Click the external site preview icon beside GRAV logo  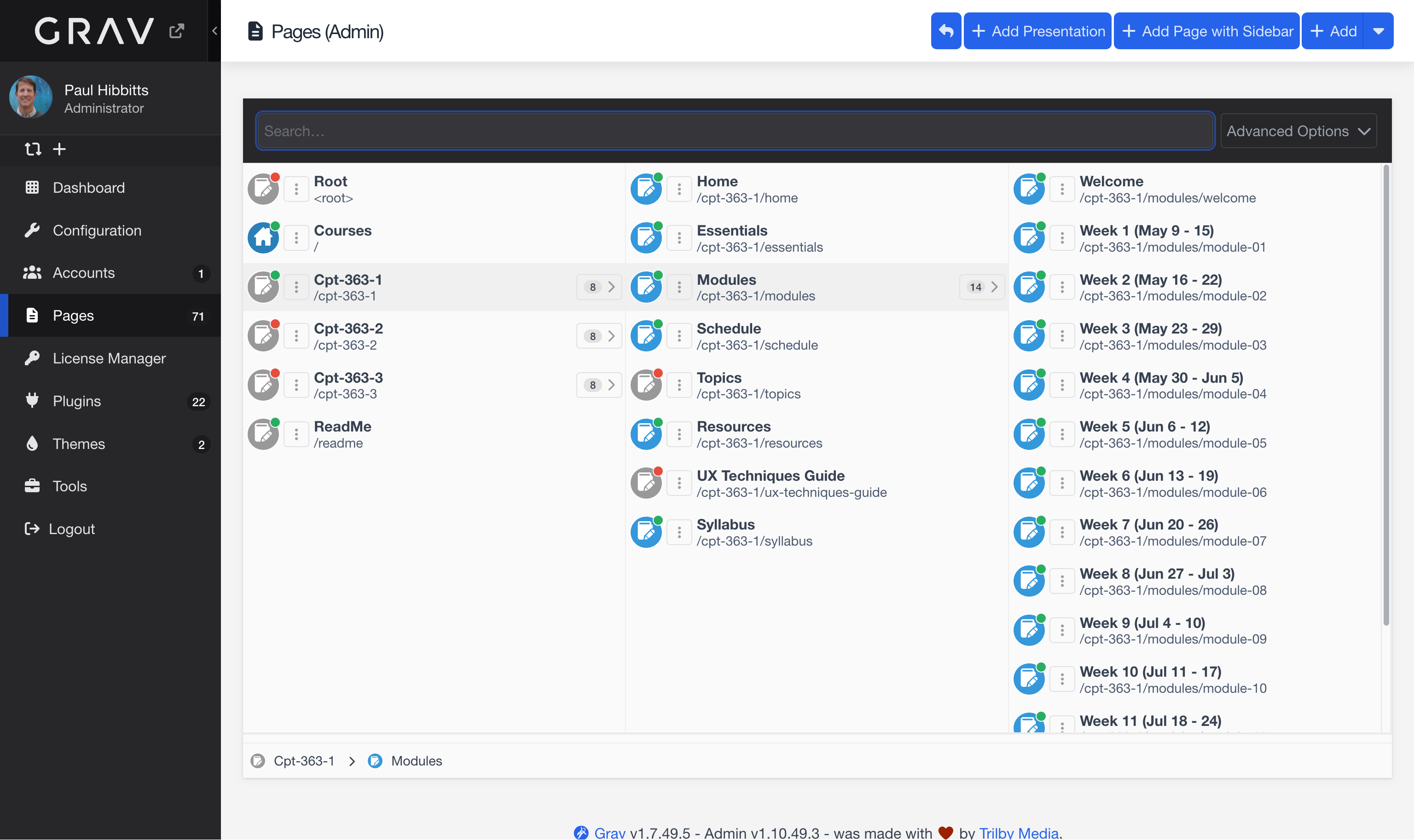point(176,30)
